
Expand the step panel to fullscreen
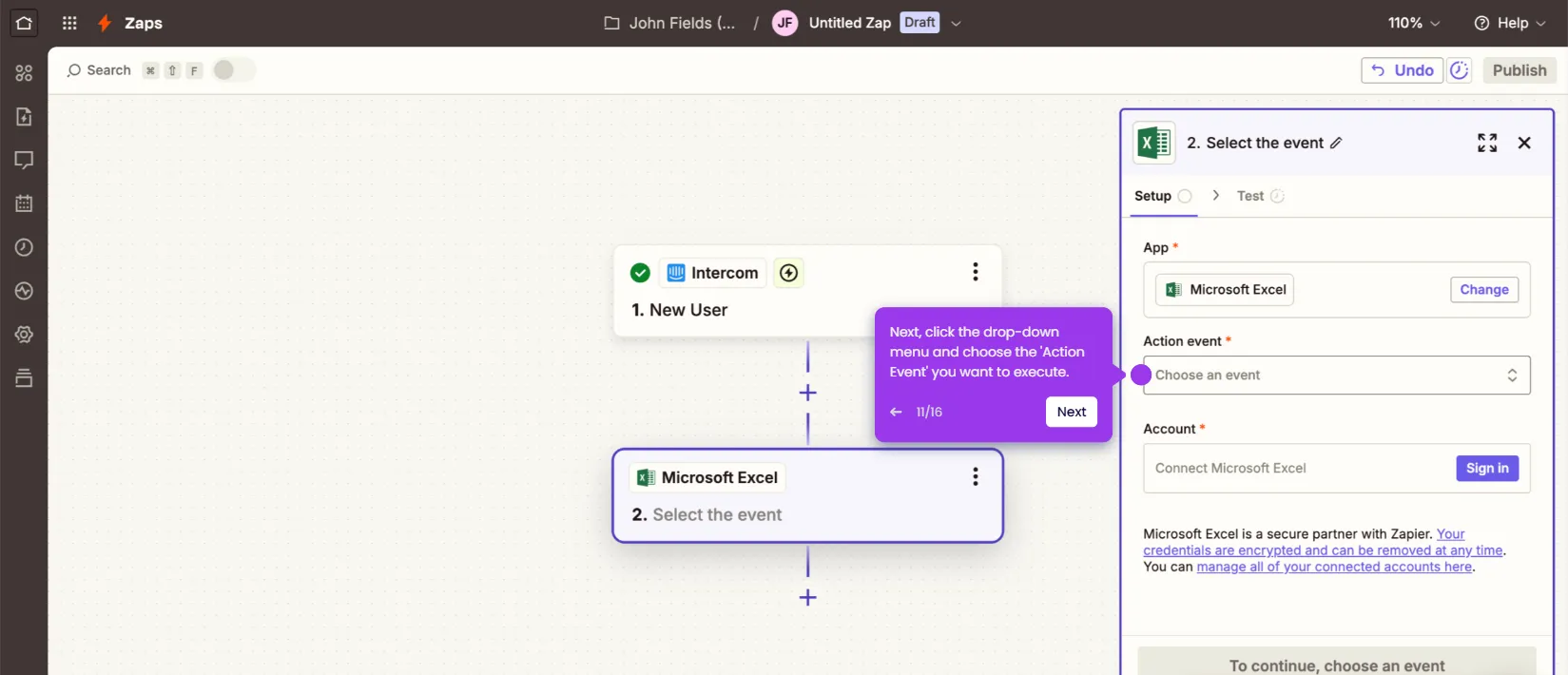[x=1487, y=143]
